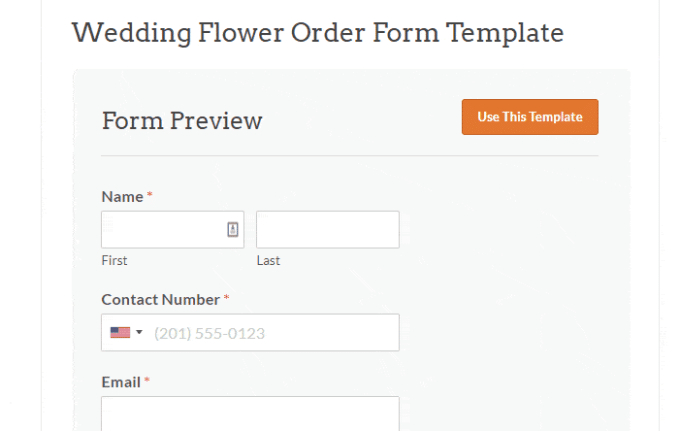Click the required asterisk beside Email
Viewport: 680px width, 431px height.
pyautogui.click(x=147, y=380)
